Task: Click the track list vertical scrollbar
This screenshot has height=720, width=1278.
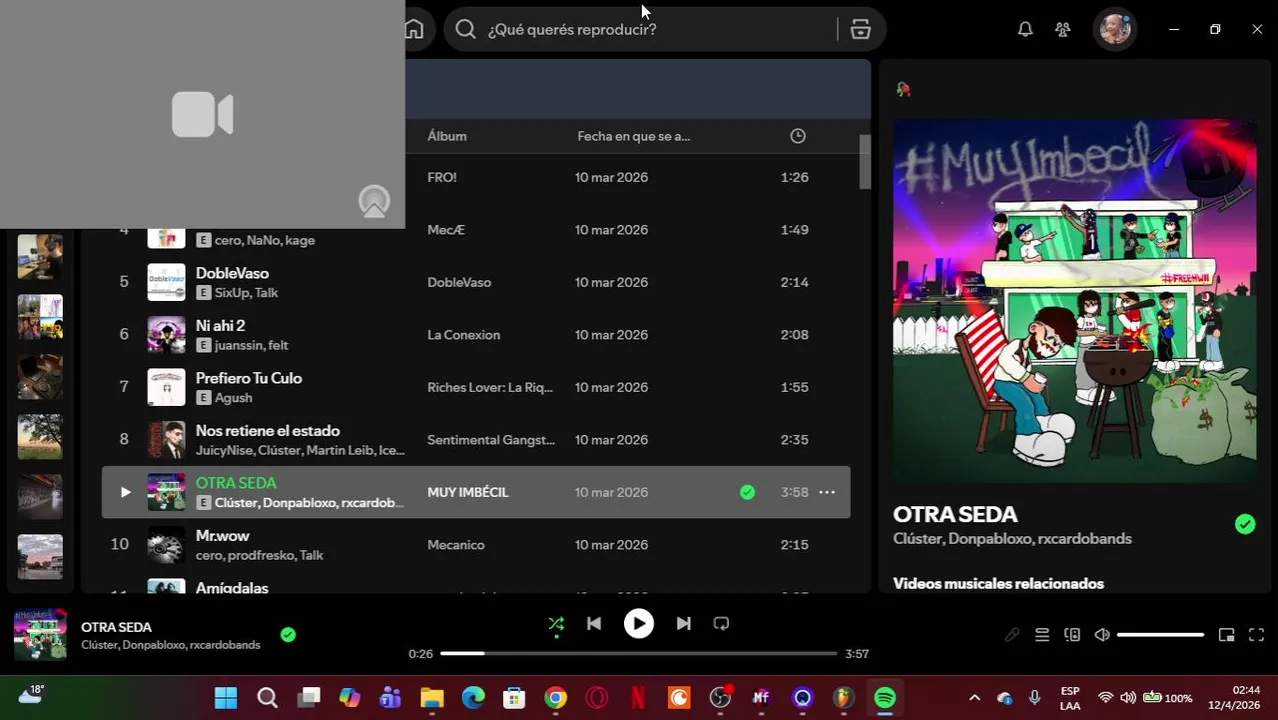Action: [865, 162]
